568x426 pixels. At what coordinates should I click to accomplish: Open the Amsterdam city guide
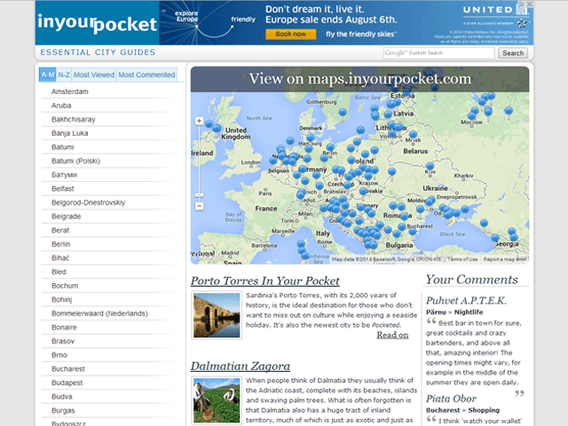[x=70, y=92]
